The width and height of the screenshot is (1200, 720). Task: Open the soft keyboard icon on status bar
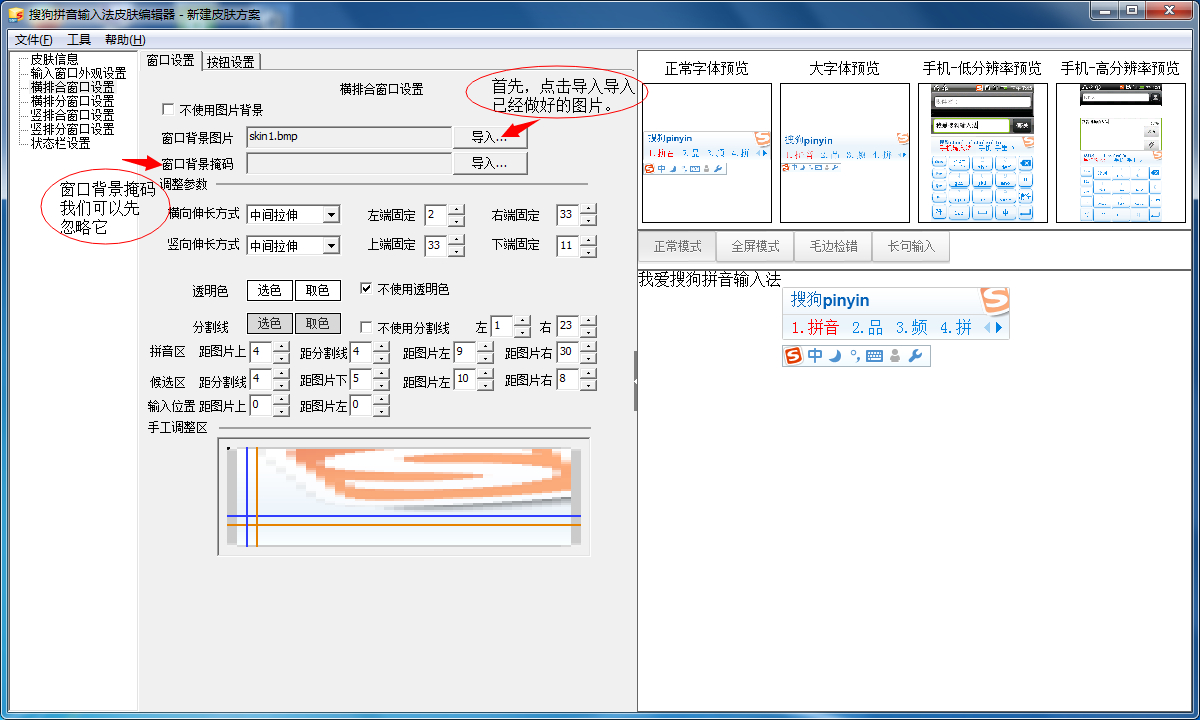(x=874, y=356)
